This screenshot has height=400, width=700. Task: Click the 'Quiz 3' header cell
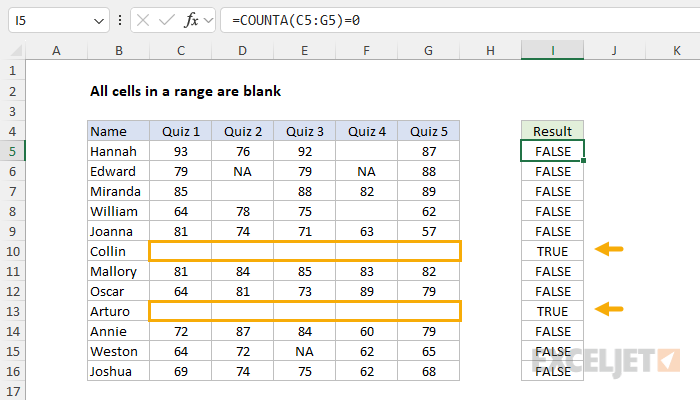click(304, 131)
